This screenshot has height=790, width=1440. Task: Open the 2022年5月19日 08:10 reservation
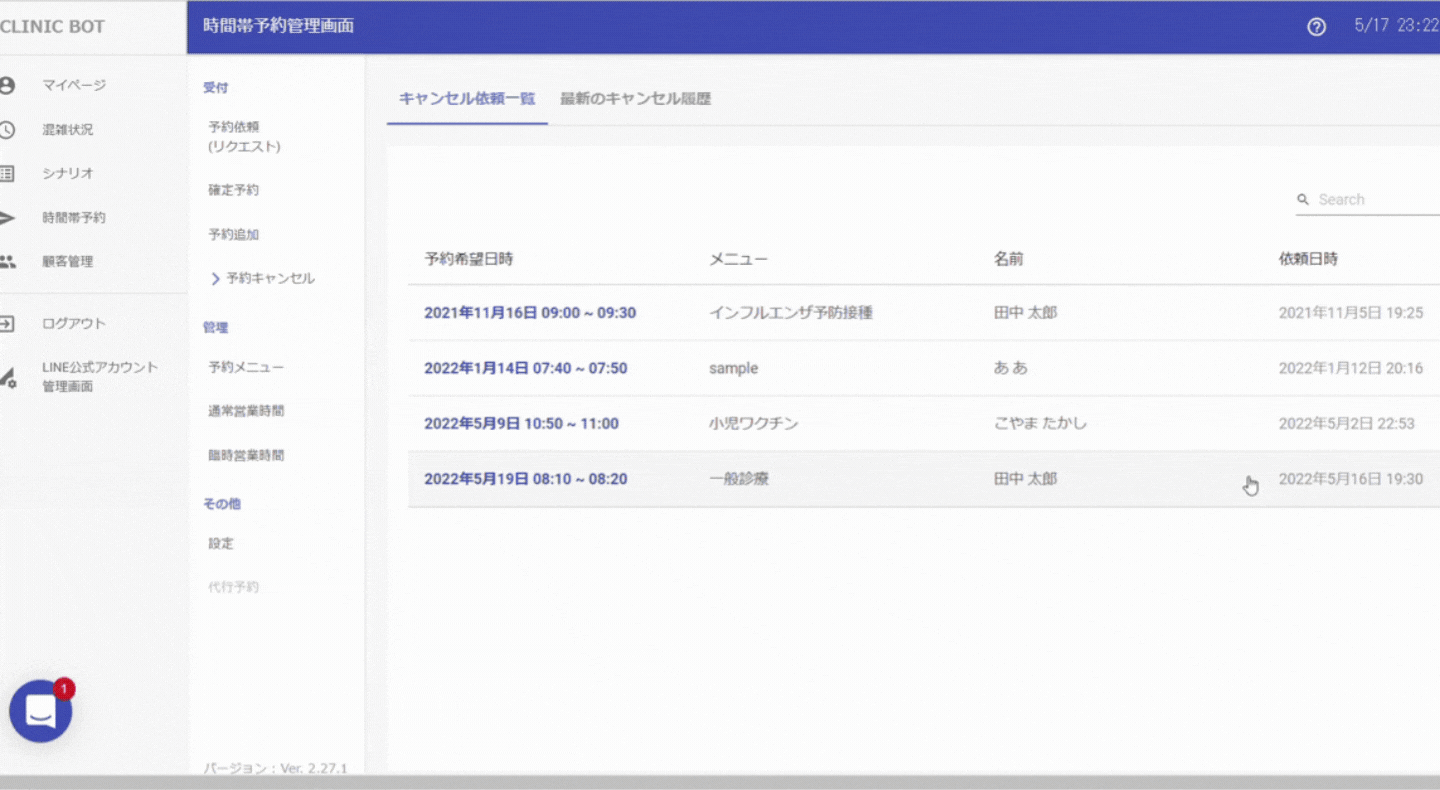click(525, 479)
